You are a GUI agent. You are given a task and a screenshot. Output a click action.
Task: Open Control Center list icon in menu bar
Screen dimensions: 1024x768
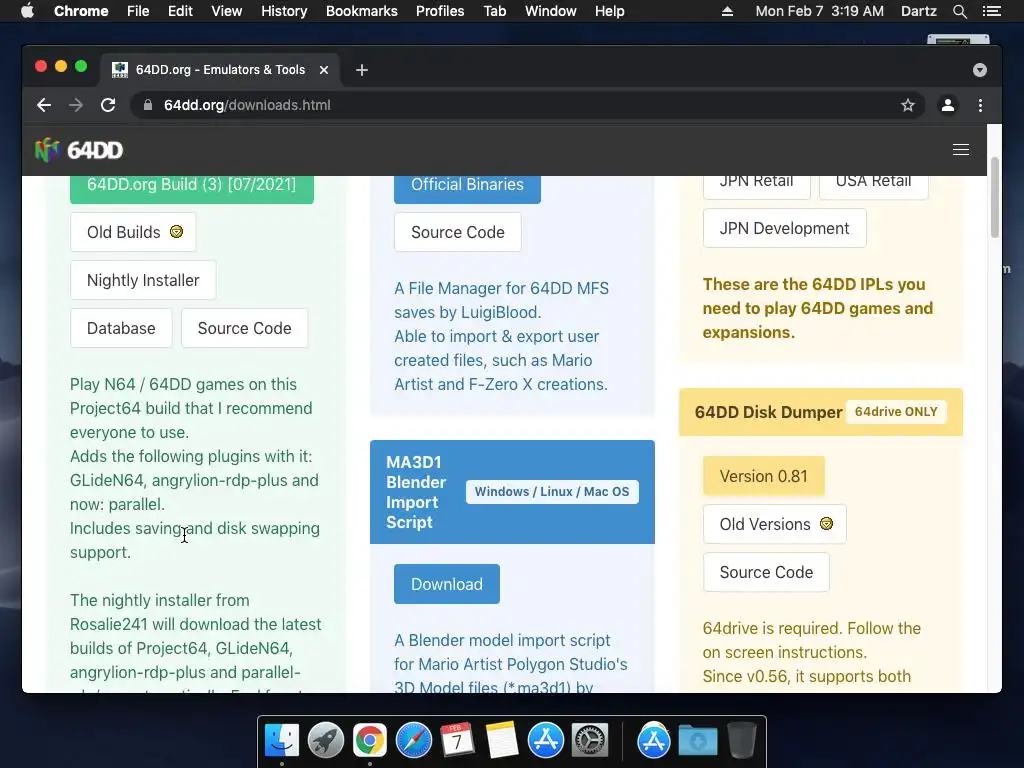pos(992,11)
